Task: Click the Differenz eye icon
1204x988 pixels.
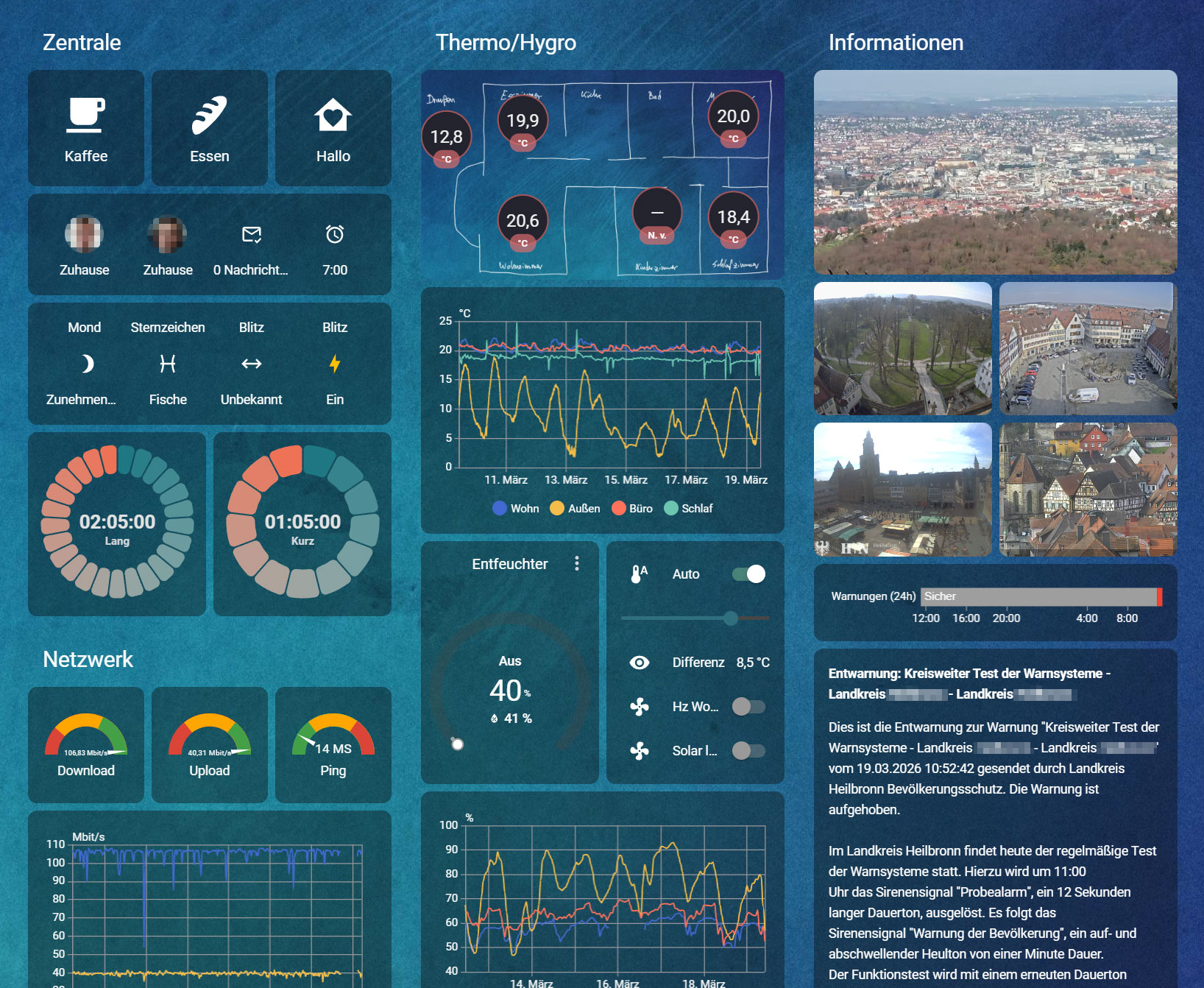Action: (x=640, y=663)
